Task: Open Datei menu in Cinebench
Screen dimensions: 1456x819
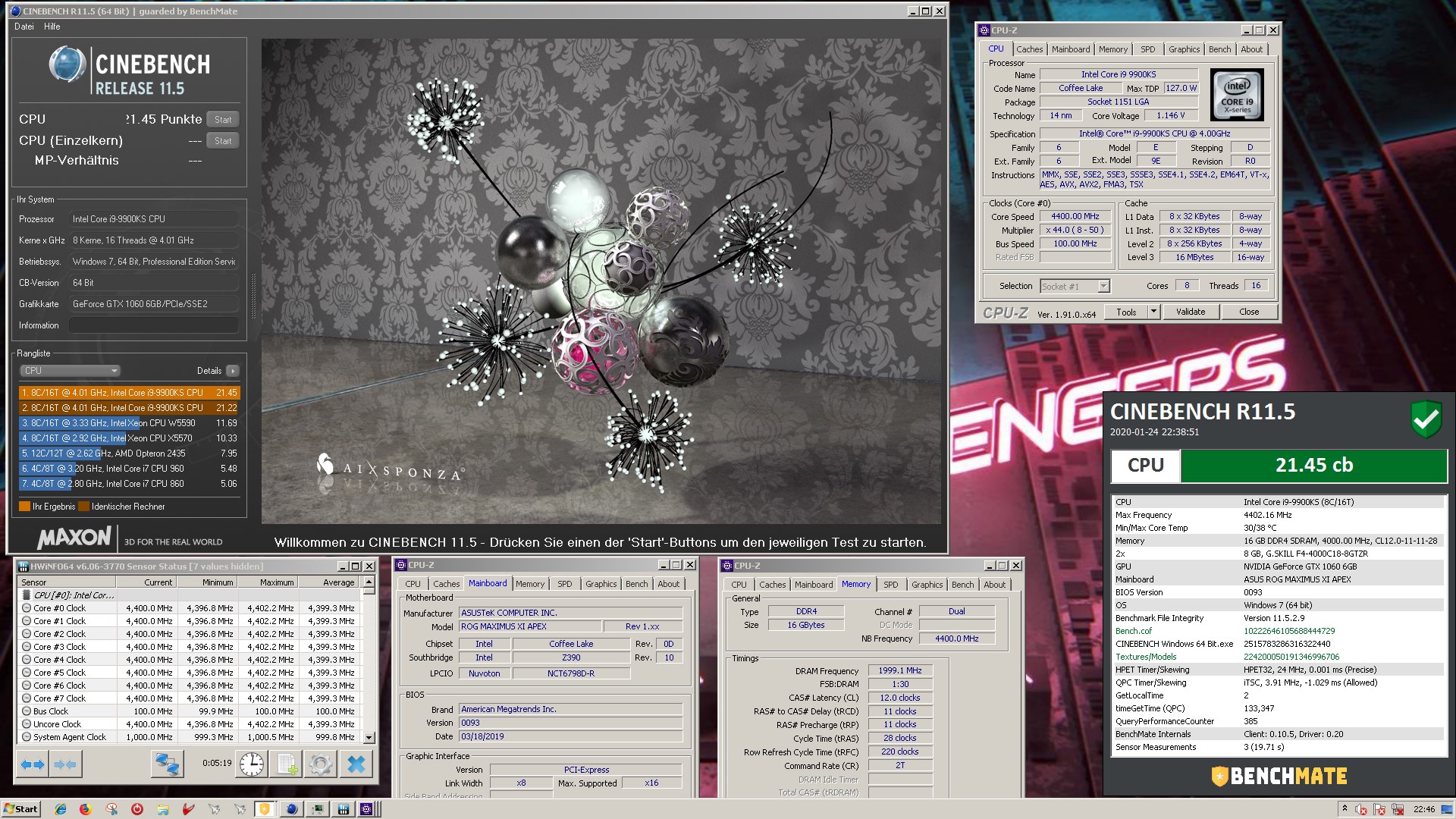Action: coord(24,27)
